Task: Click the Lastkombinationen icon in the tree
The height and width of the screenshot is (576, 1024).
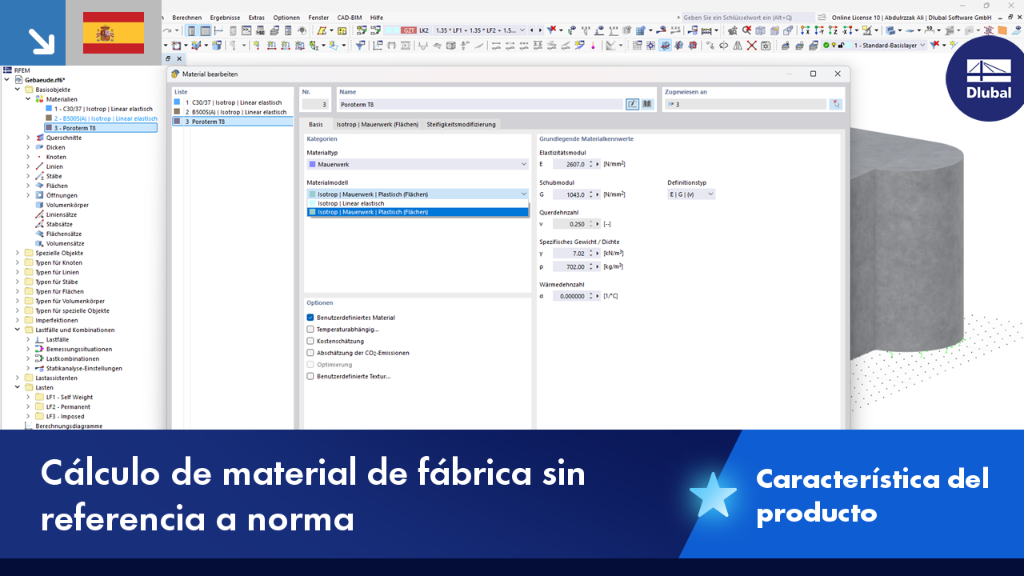Action: pyautogui.click(x=39, y=359)
